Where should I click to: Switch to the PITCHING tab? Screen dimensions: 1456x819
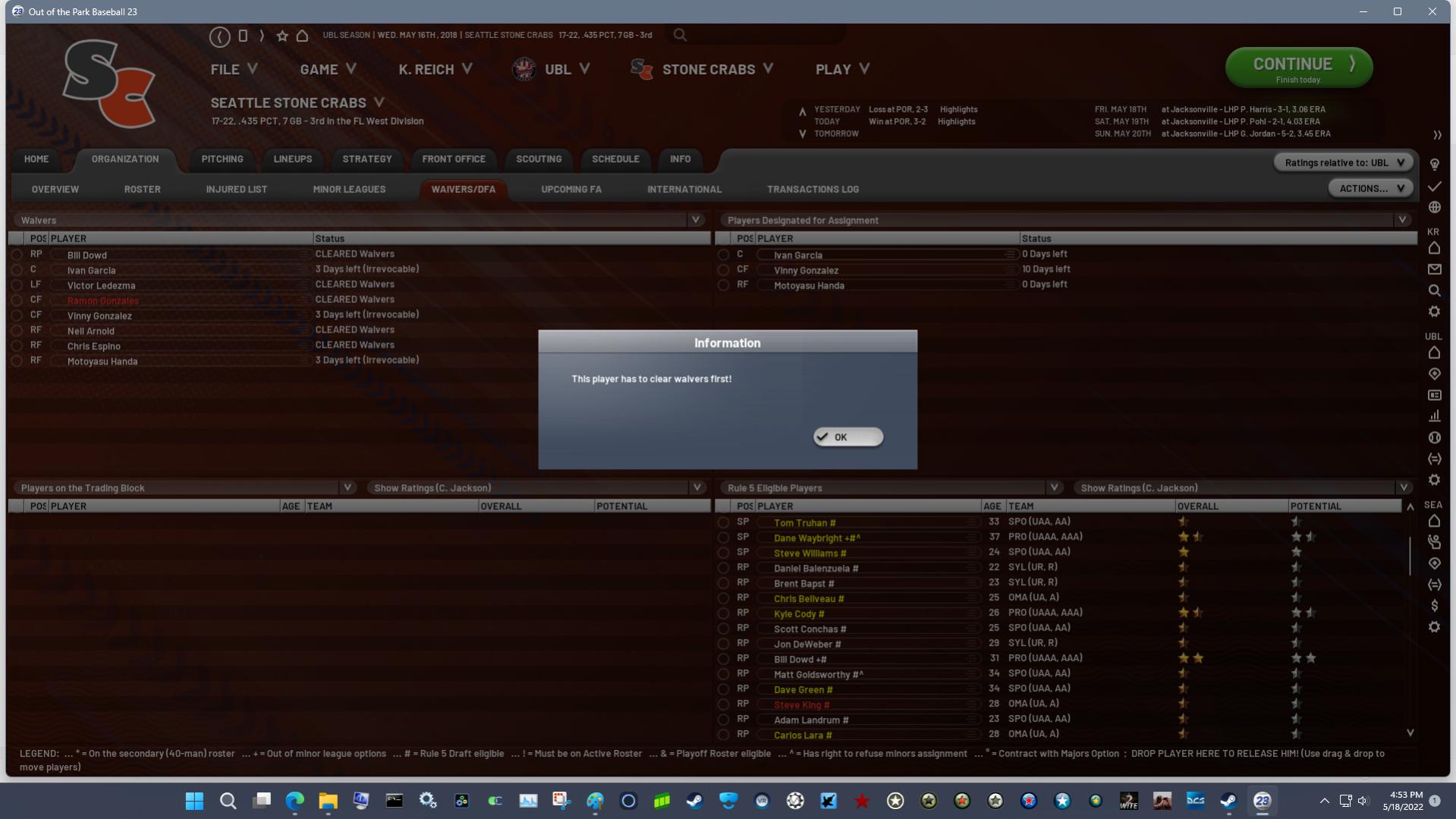[x=222, y=159]
